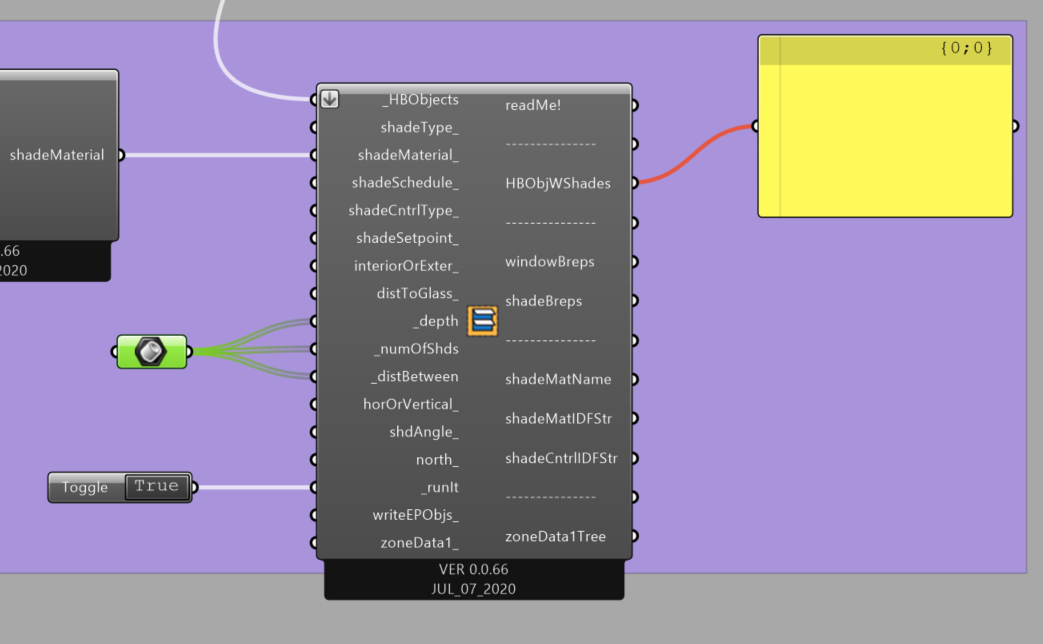Image resolution: width=1043 pixels, height=644 pixels.
Task: Click the Honeybee shading component center icon
Action: point(482,321)
